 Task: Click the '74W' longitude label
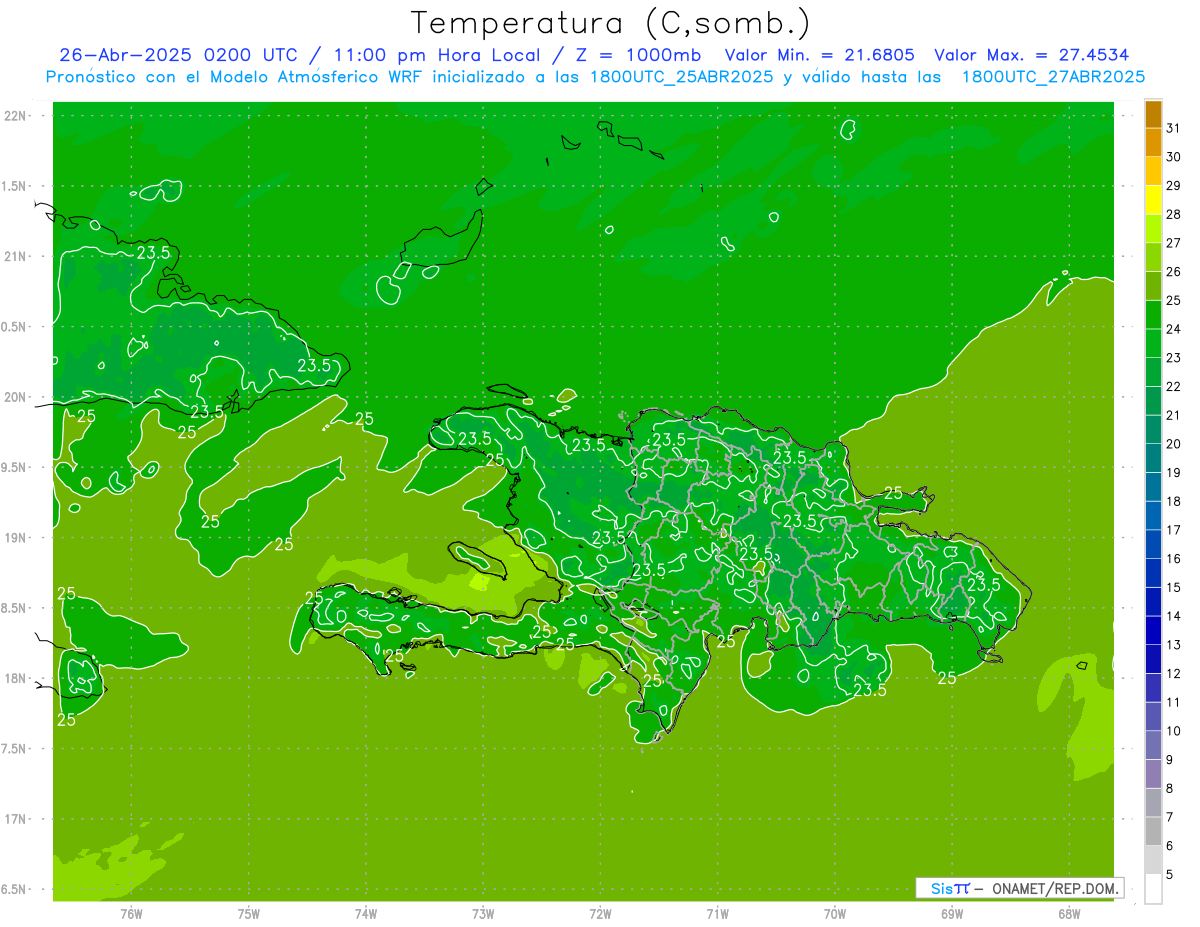[366, 914]
